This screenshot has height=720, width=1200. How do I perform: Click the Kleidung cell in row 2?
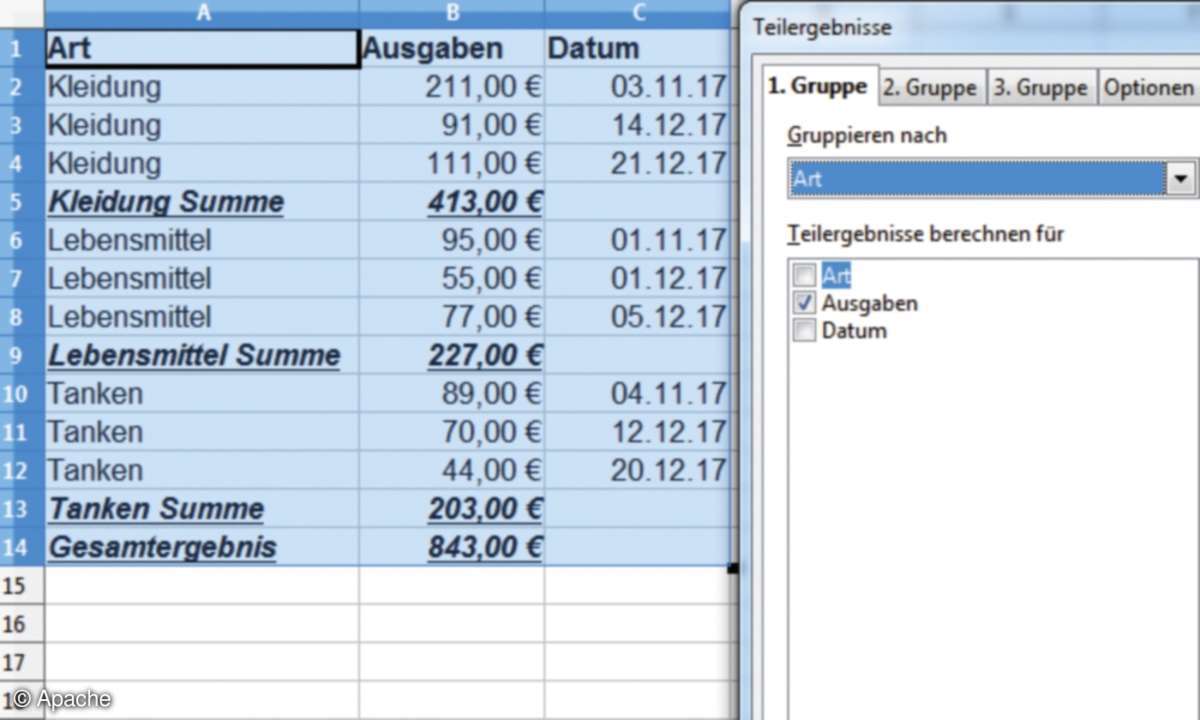coord(202,86)
